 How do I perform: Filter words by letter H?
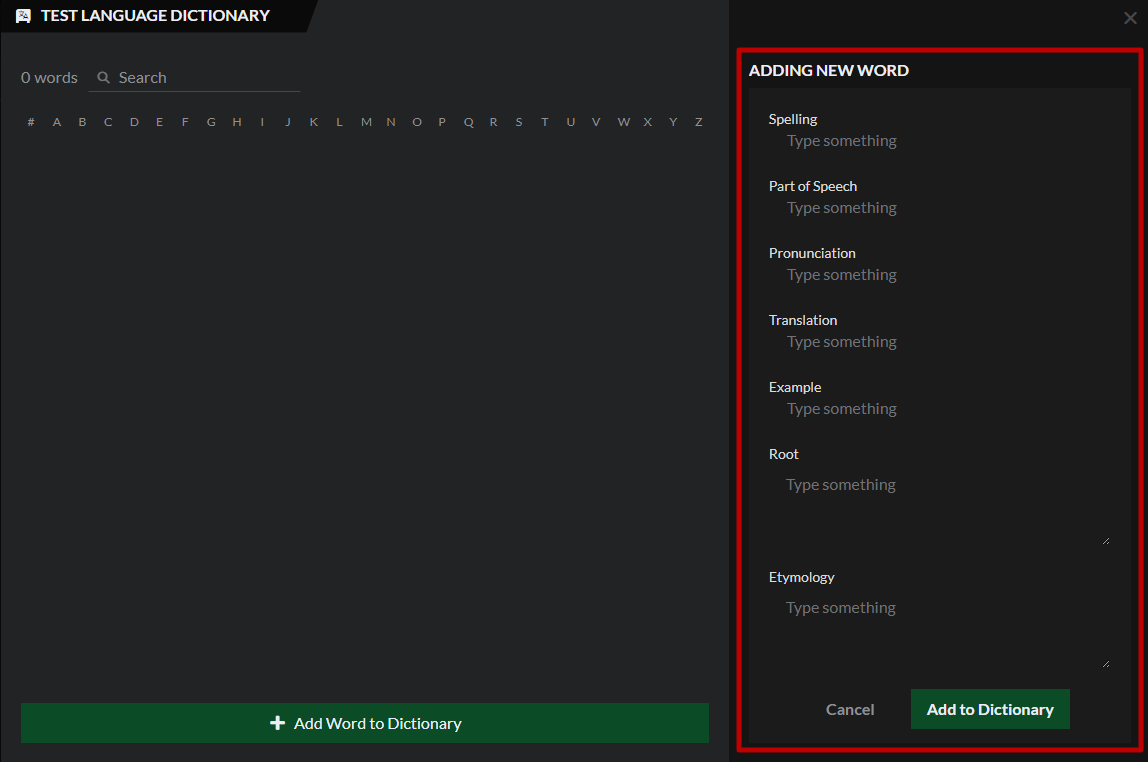coord(236,122)
